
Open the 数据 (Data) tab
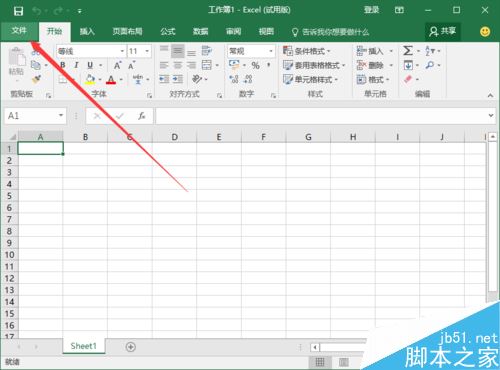pyautogui.click(x=201, y=32)
